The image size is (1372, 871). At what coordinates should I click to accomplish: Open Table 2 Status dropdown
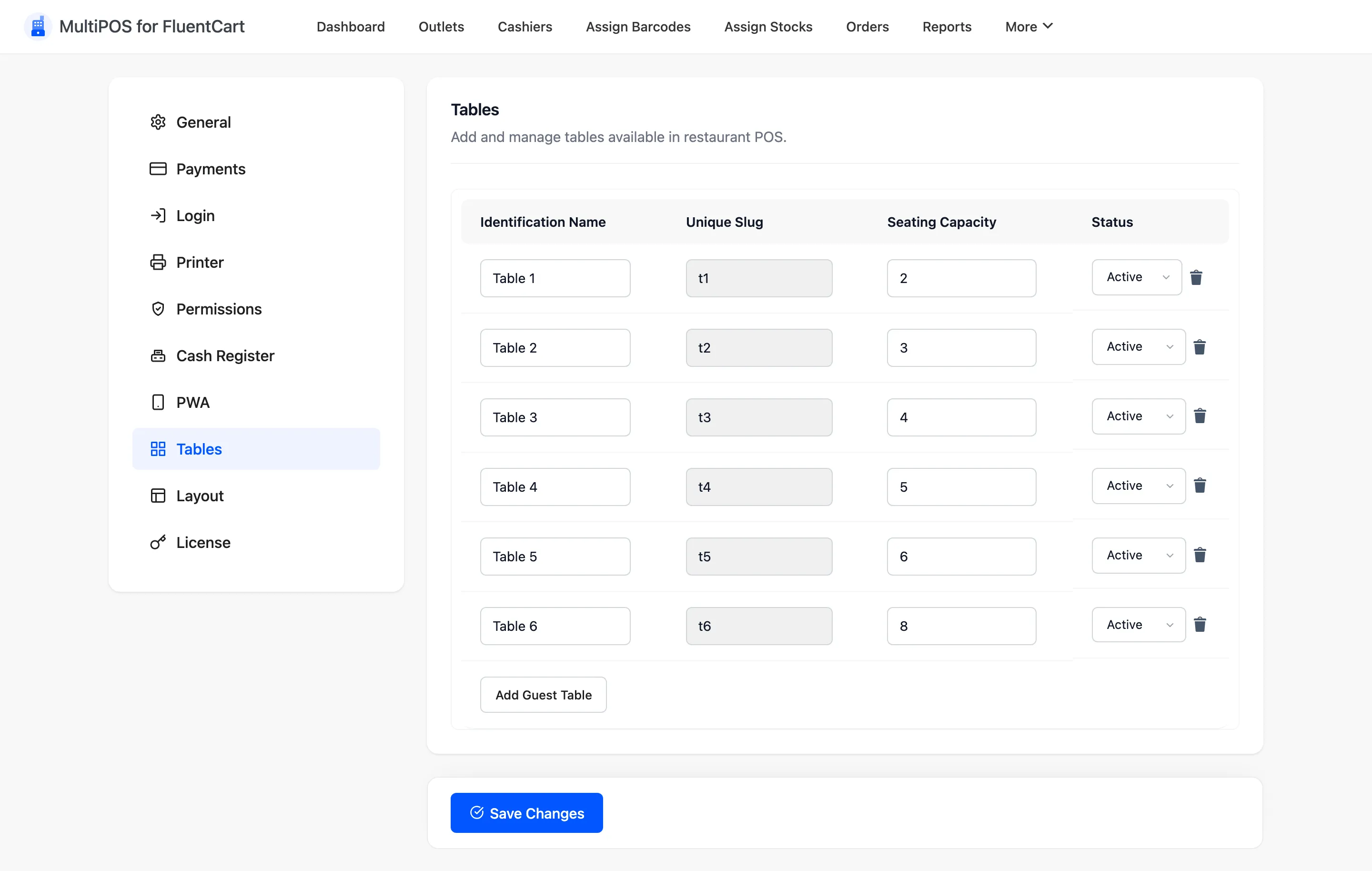point(1139,346)
